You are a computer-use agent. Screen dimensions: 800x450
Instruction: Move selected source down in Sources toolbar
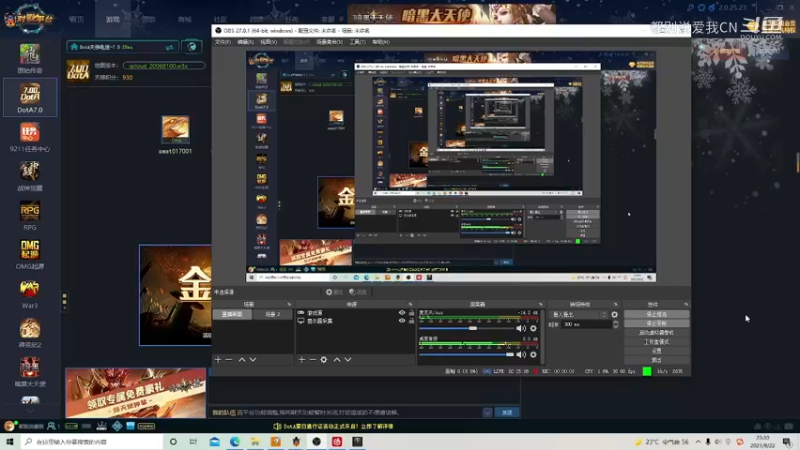(x=347, y=360)
